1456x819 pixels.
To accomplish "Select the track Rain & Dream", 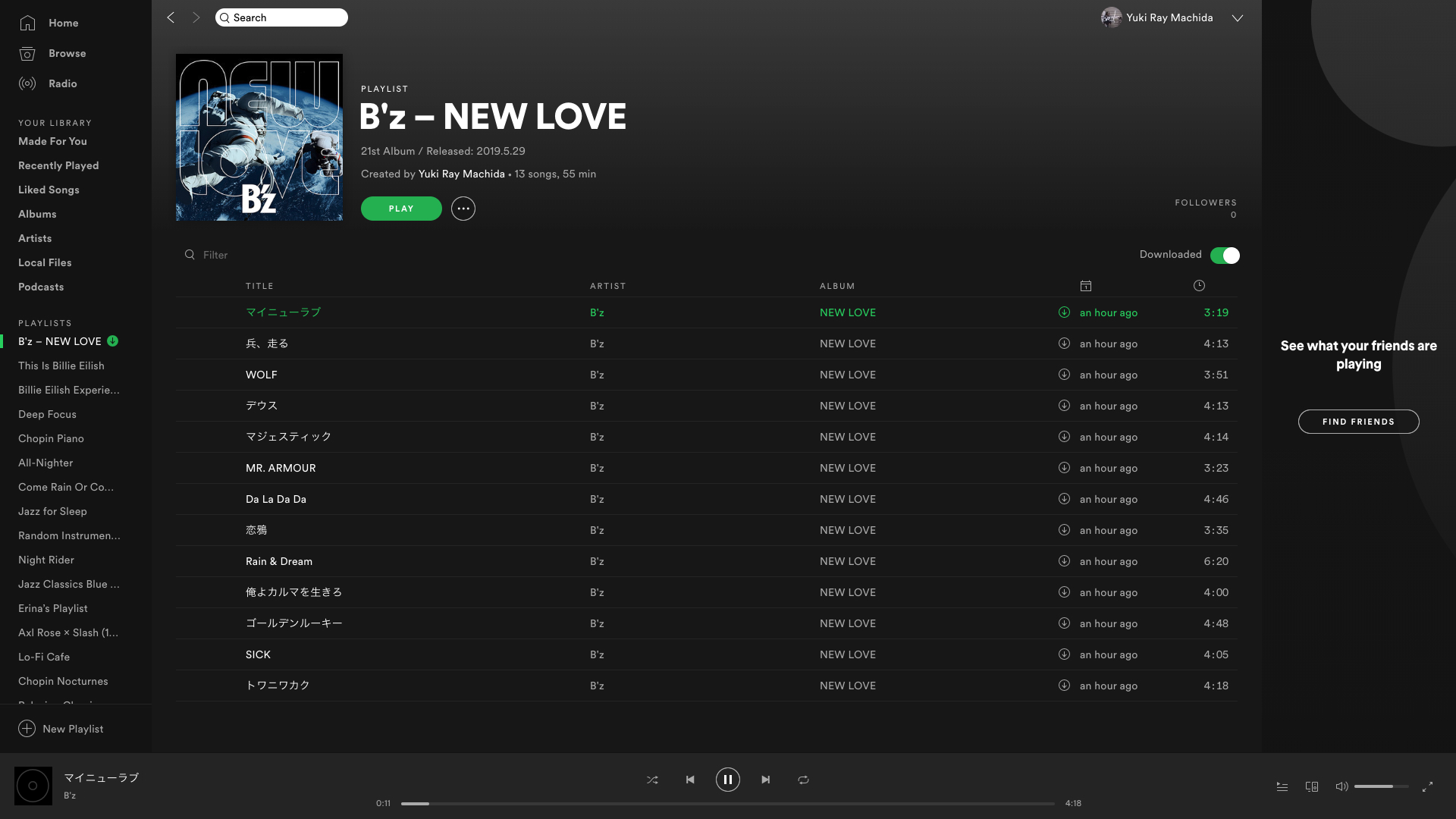I will 279,561.
